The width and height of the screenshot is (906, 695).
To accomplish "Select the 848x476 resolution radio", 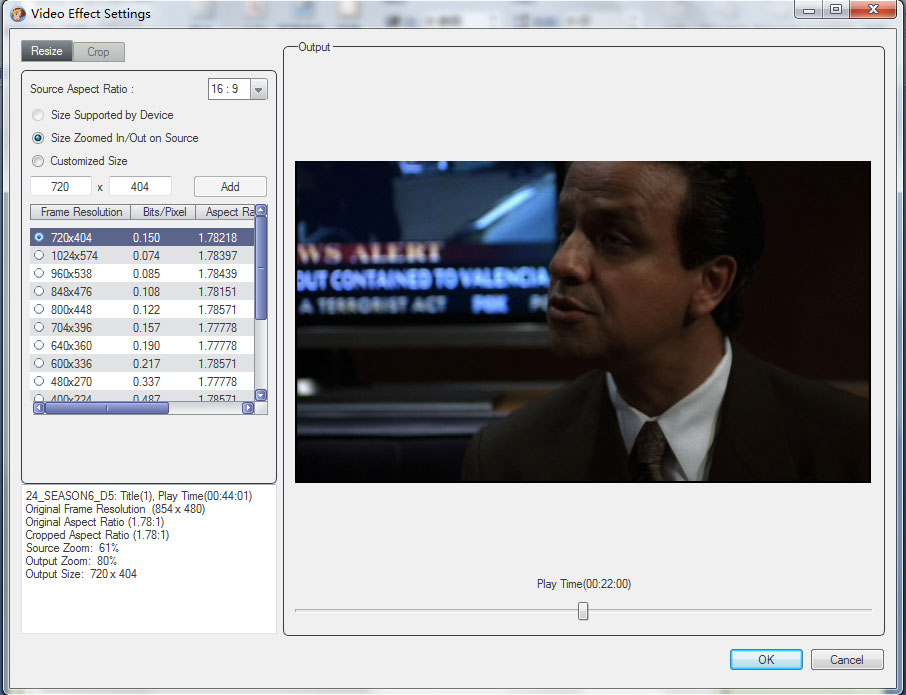I will (39, 291).
